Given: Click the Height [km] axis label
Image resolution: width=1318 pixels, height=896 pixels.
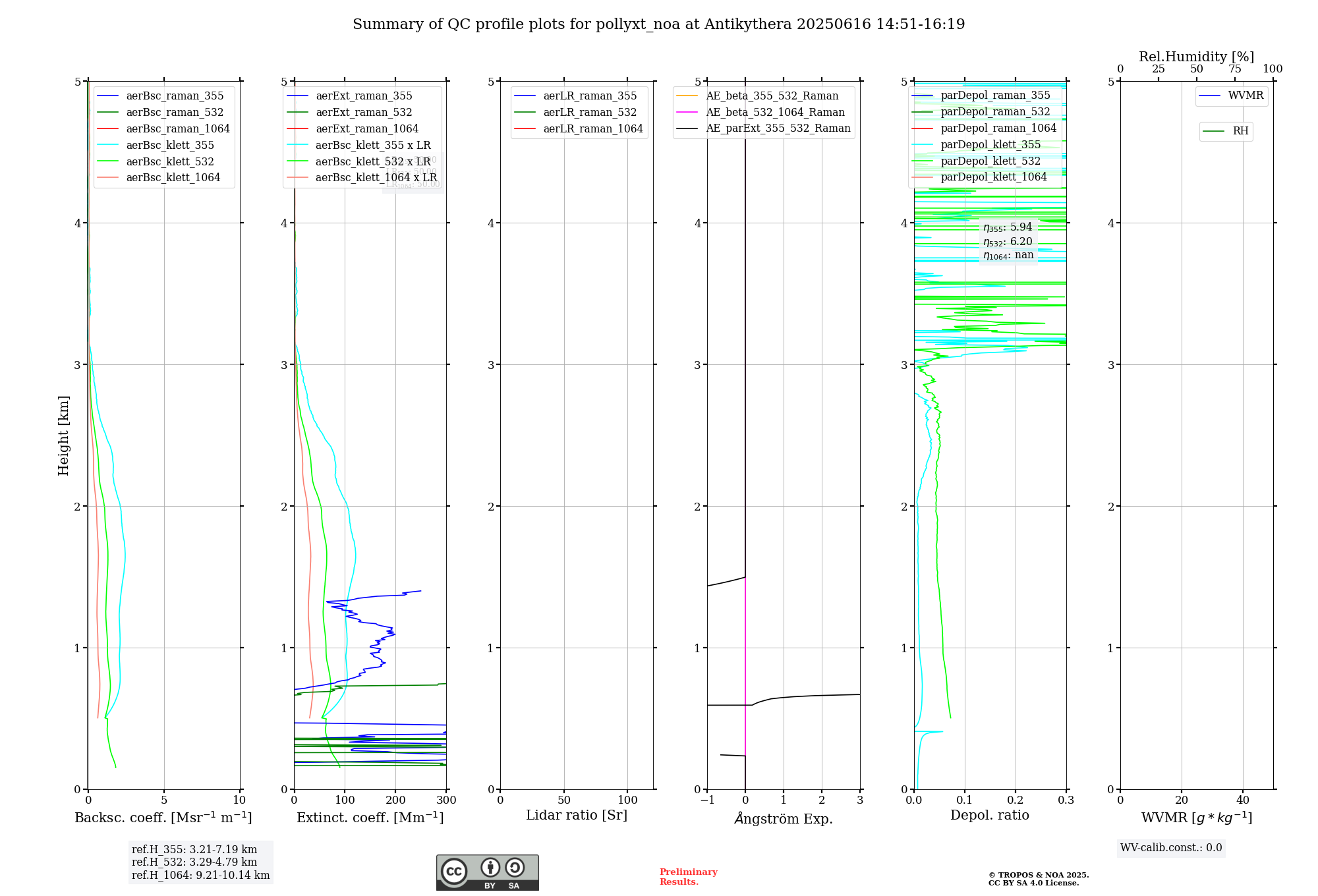Looking at the screenshot, I should tap(63, 435).
